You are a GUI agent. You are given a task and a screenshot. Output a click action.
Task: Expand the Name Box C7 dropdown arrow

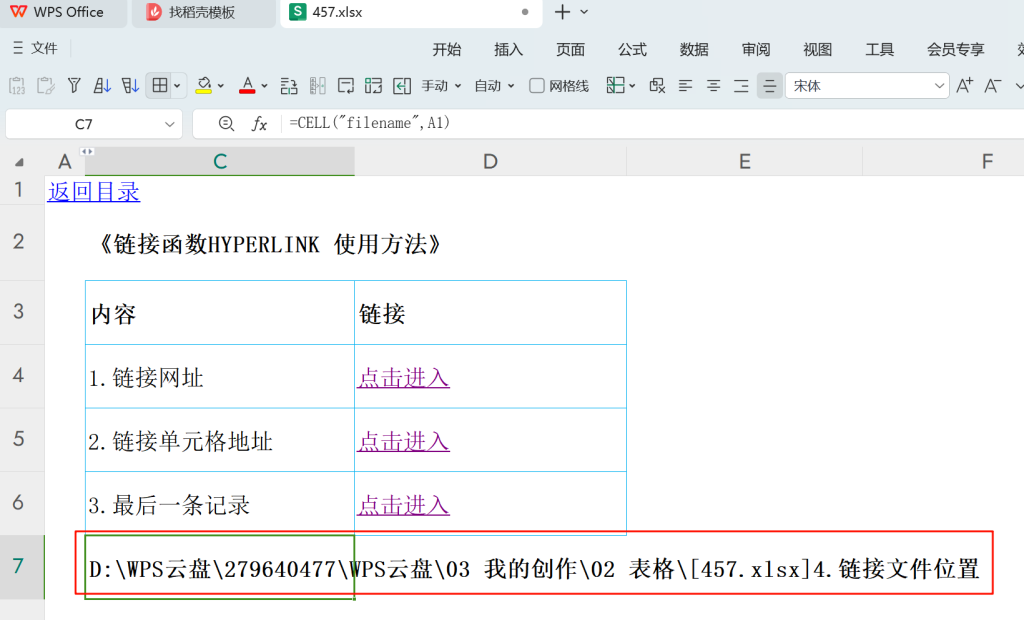pyautogui.click(x=170, y=124)
